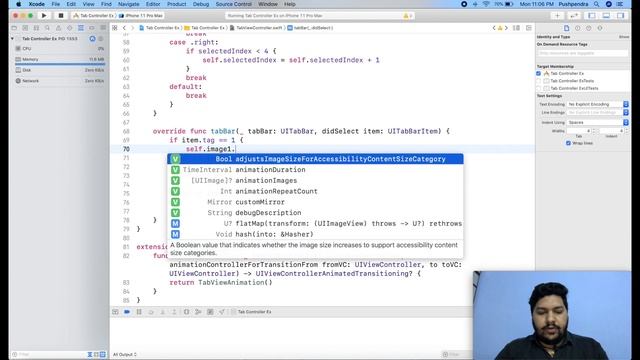Open Tab Controller Ex scheme selector
The height and width of the screenshot is (360, 640).
(93, 16)
